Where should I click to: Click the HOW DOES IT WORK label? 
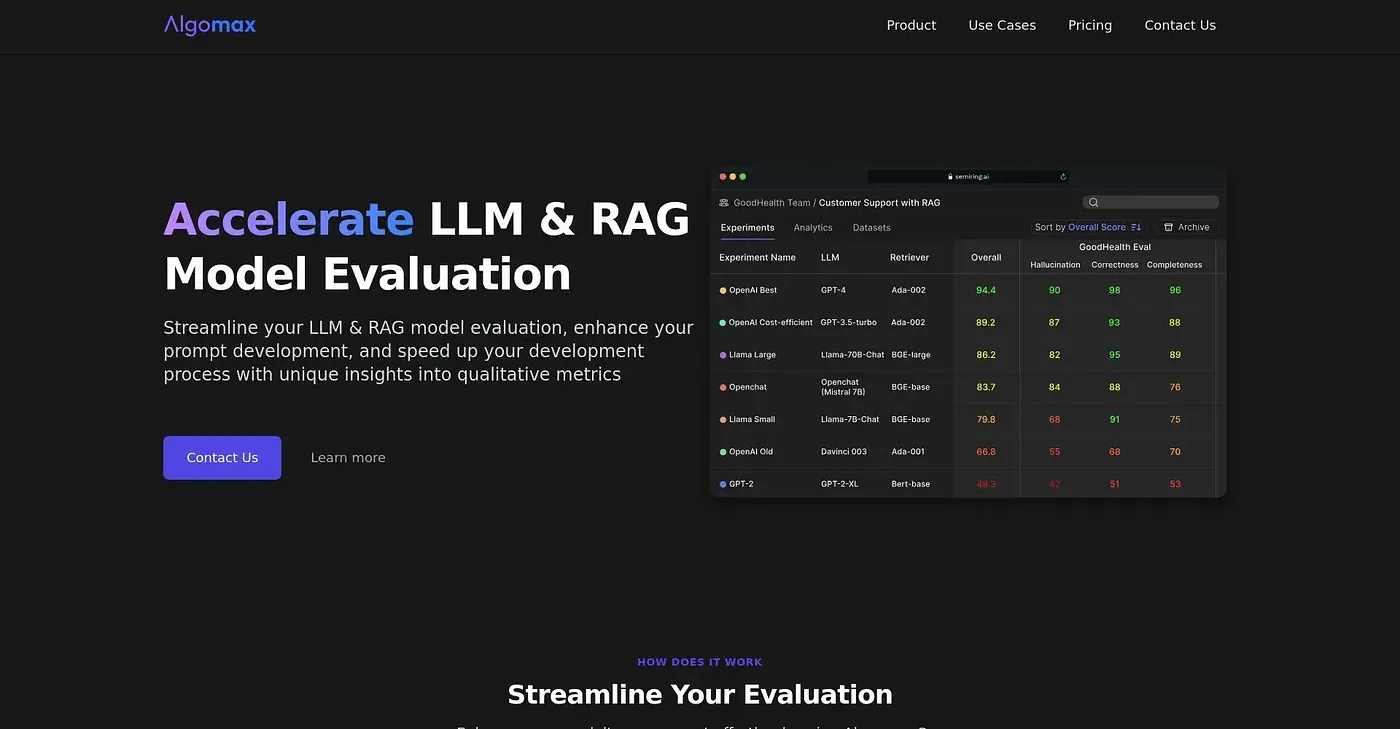tap(700, 662)
